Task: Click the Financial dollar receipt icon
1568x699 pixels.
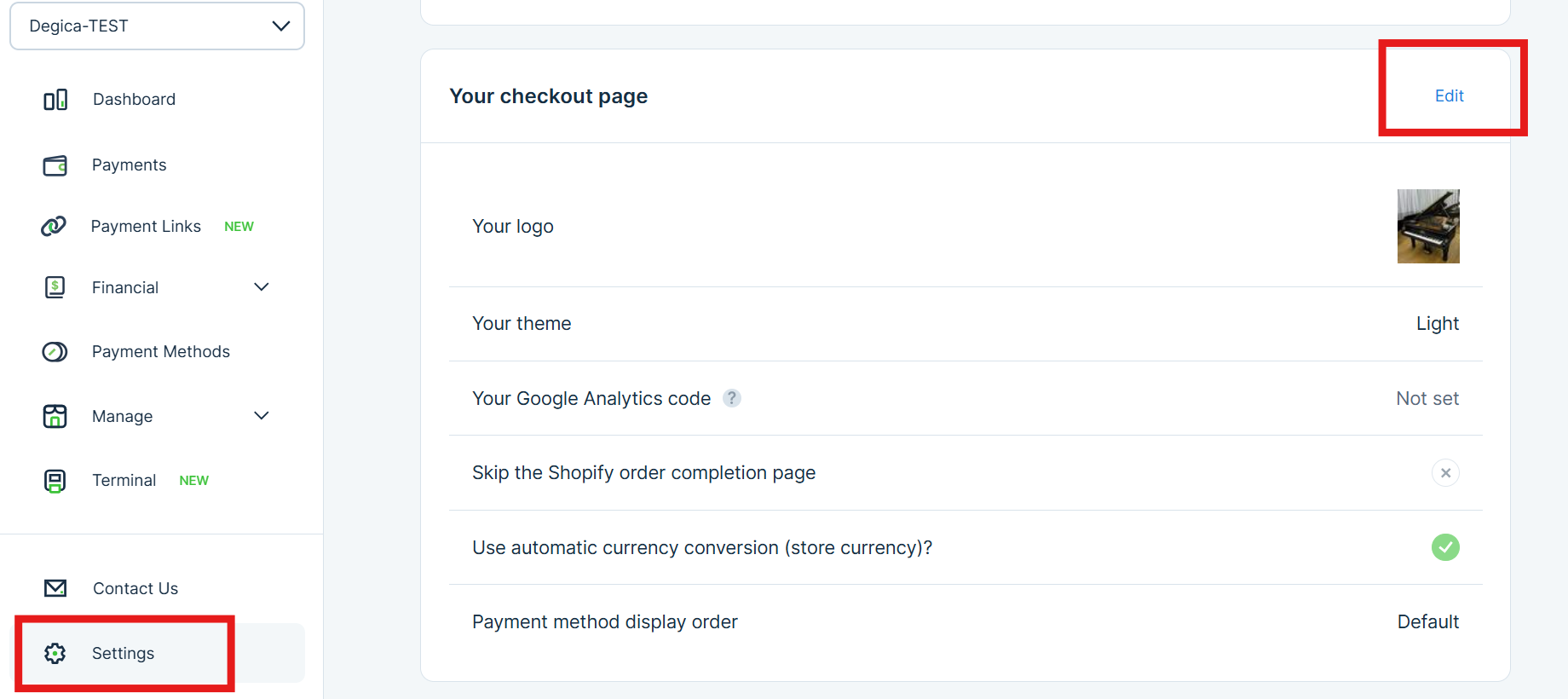Action: 55,287
